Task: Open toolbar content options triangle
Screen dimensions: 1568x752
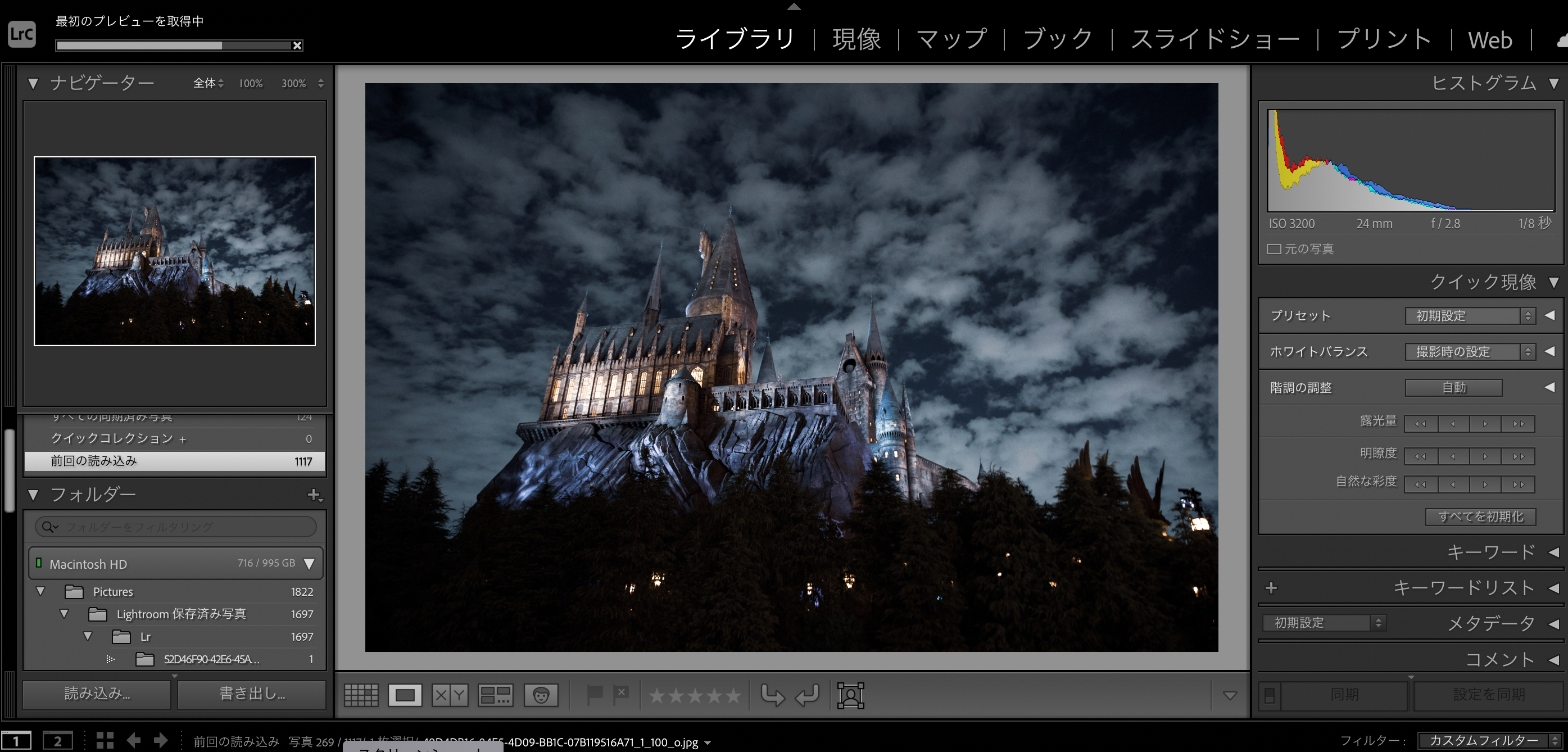Action: [x=1230, y=695]
